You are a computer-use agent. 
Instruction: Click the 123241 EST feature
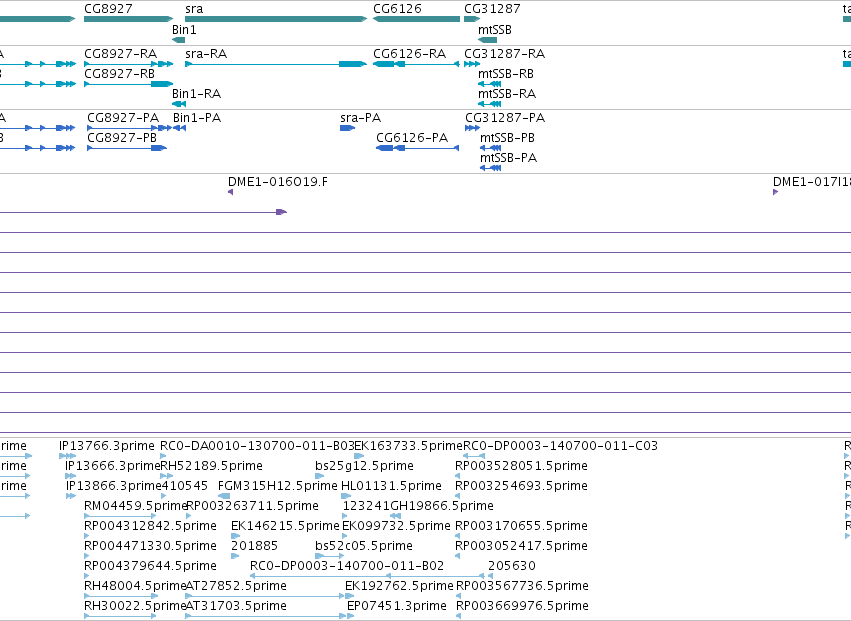click(x=345, y=516)
